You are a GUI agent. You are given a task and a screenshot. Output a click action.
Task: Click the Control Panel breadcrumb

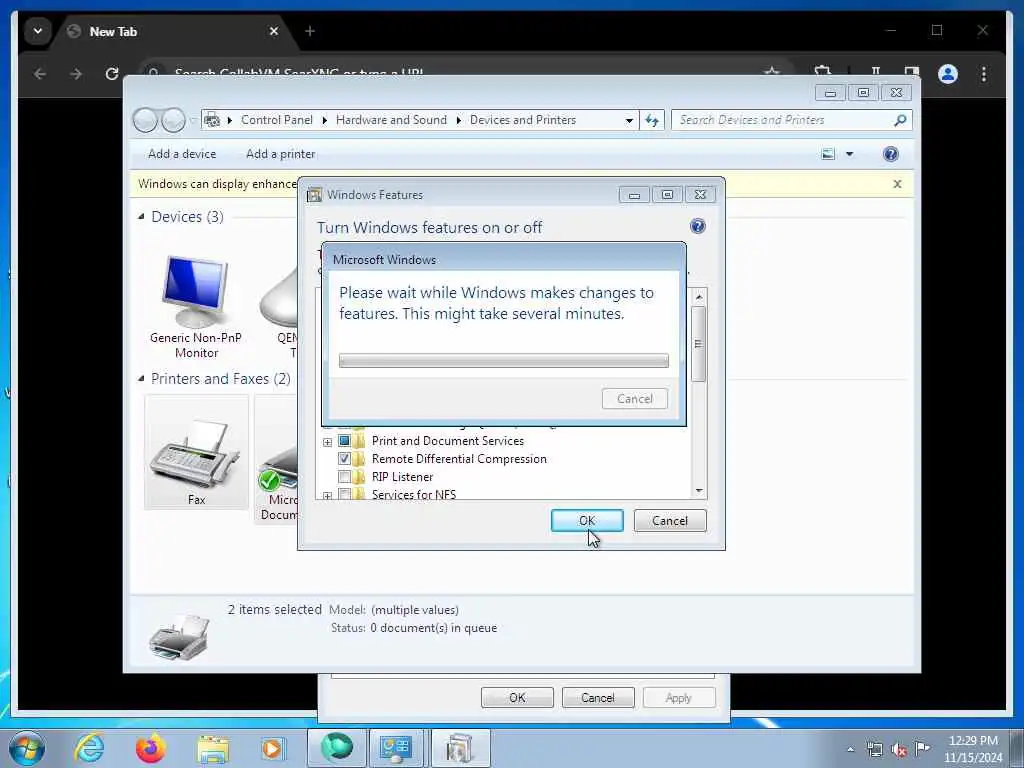(x=277, y=120)
